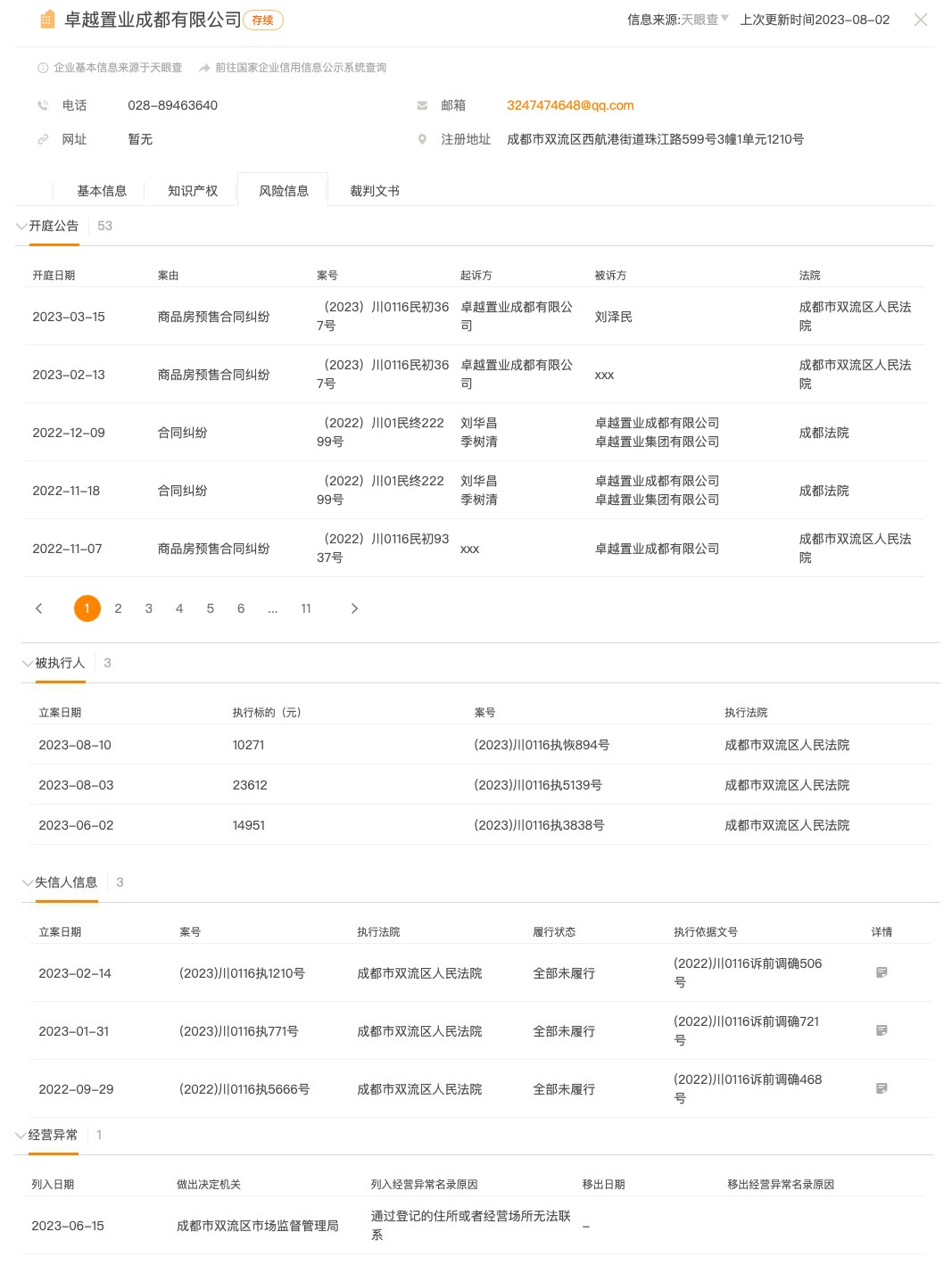Click the info icon before 企业基本信息来源于天眼查
Screen dimensions: 952x1265
click(43, 68)
